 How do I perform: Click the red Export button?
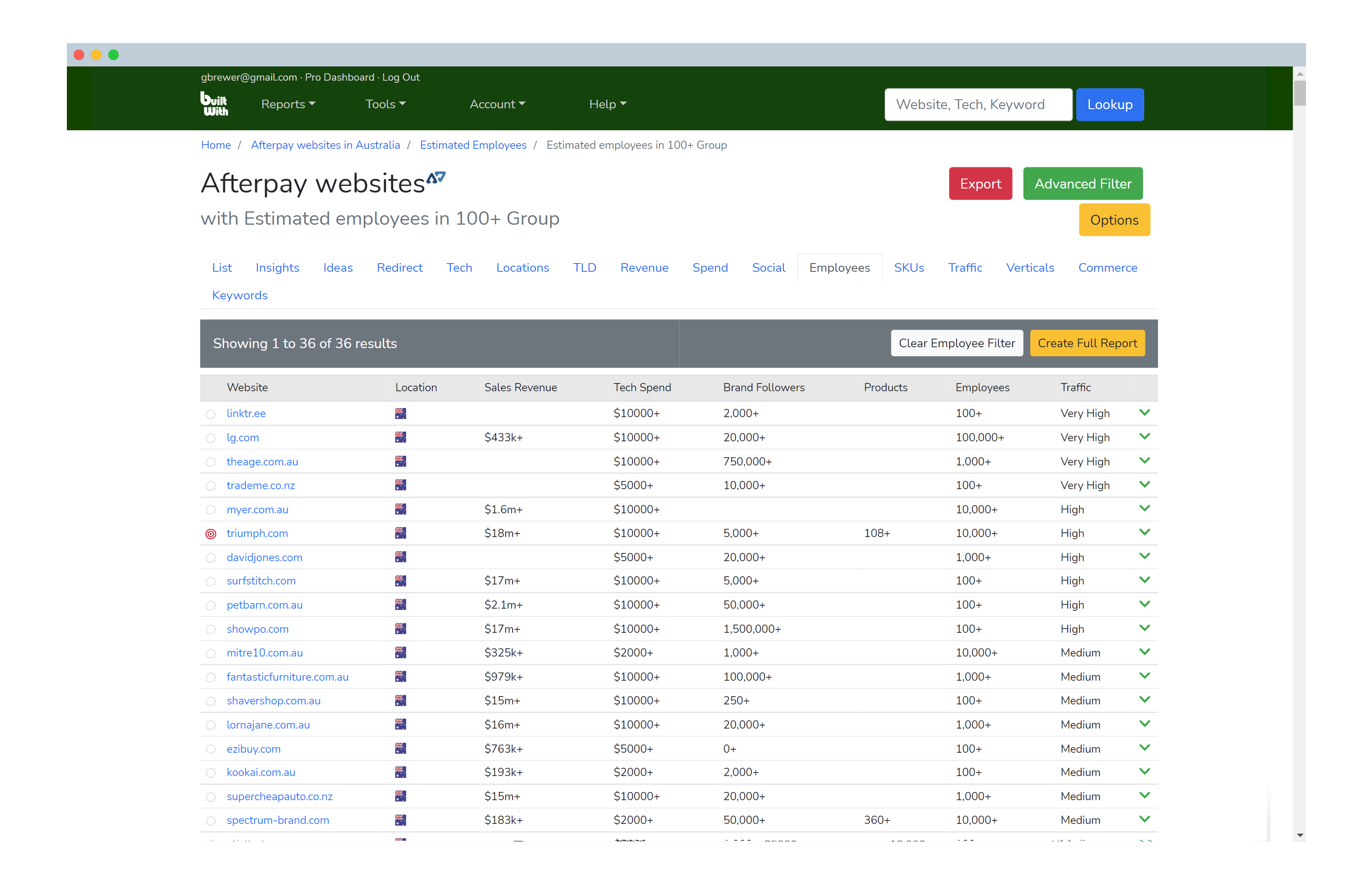click(980, 183)
